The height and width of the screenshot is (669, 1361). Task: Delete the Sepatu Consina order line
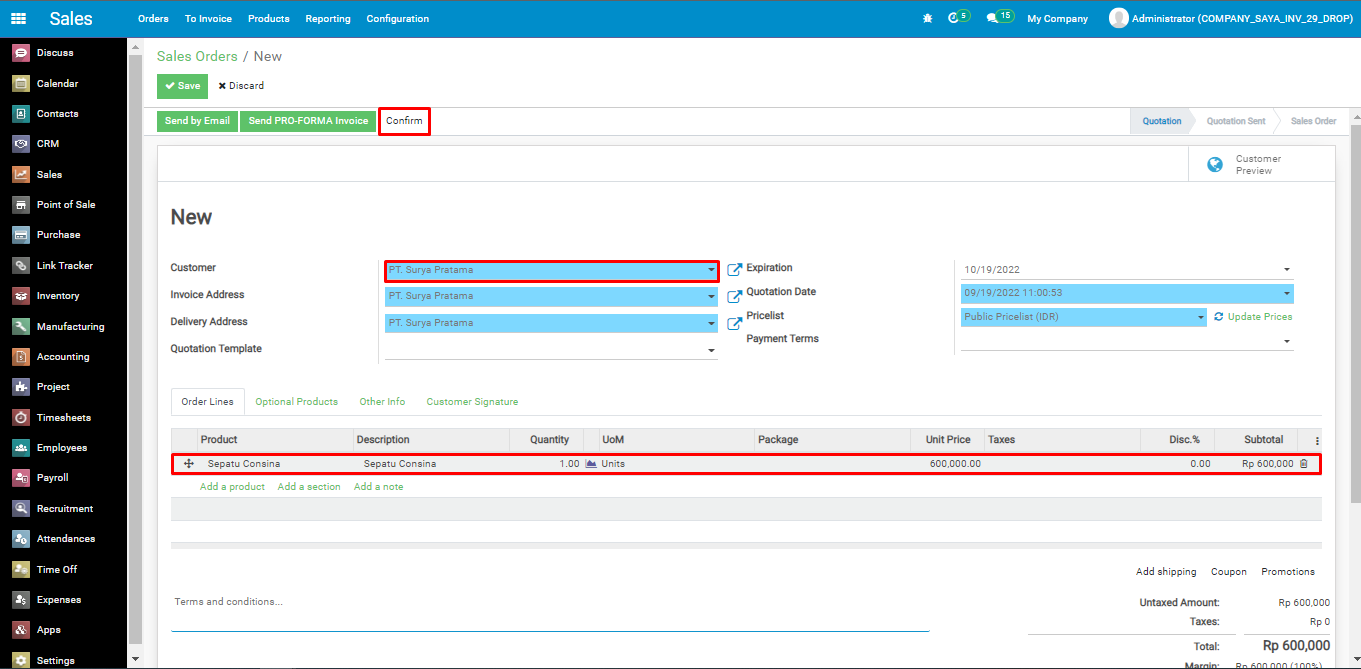click(x=1303, y=464)
